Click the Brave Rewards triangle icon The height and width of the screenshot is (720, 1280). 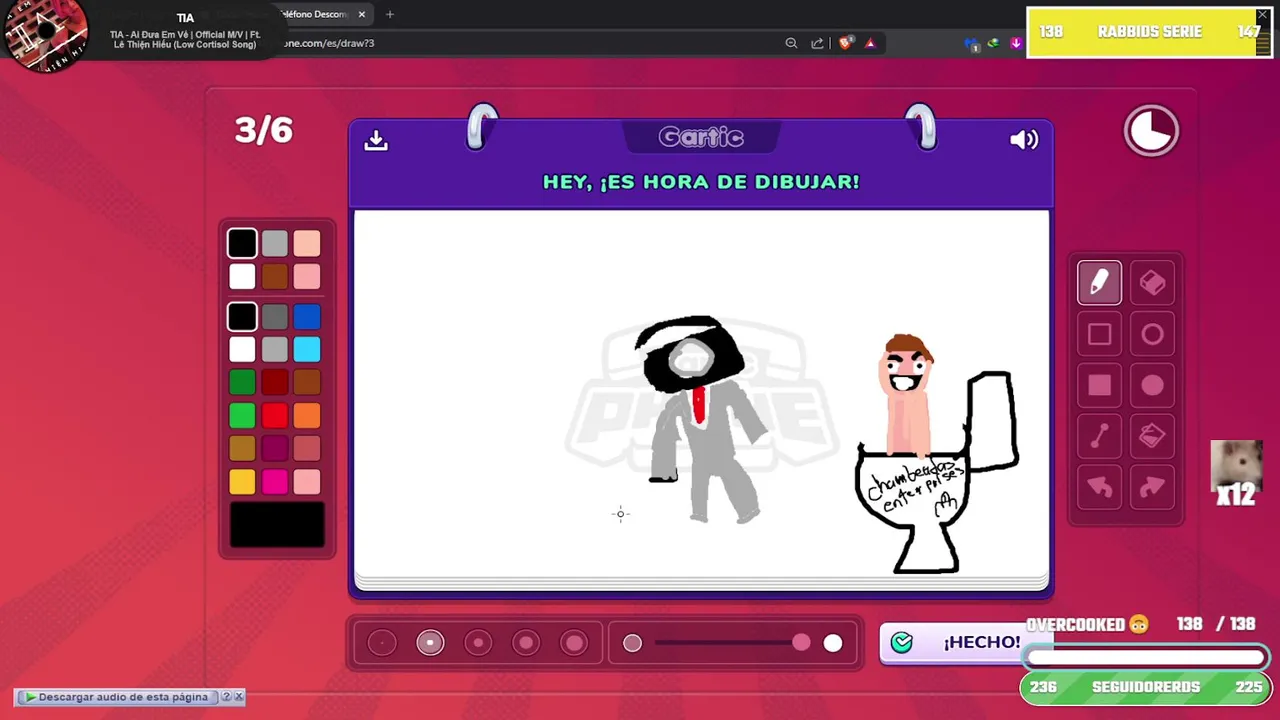[870, 43]
